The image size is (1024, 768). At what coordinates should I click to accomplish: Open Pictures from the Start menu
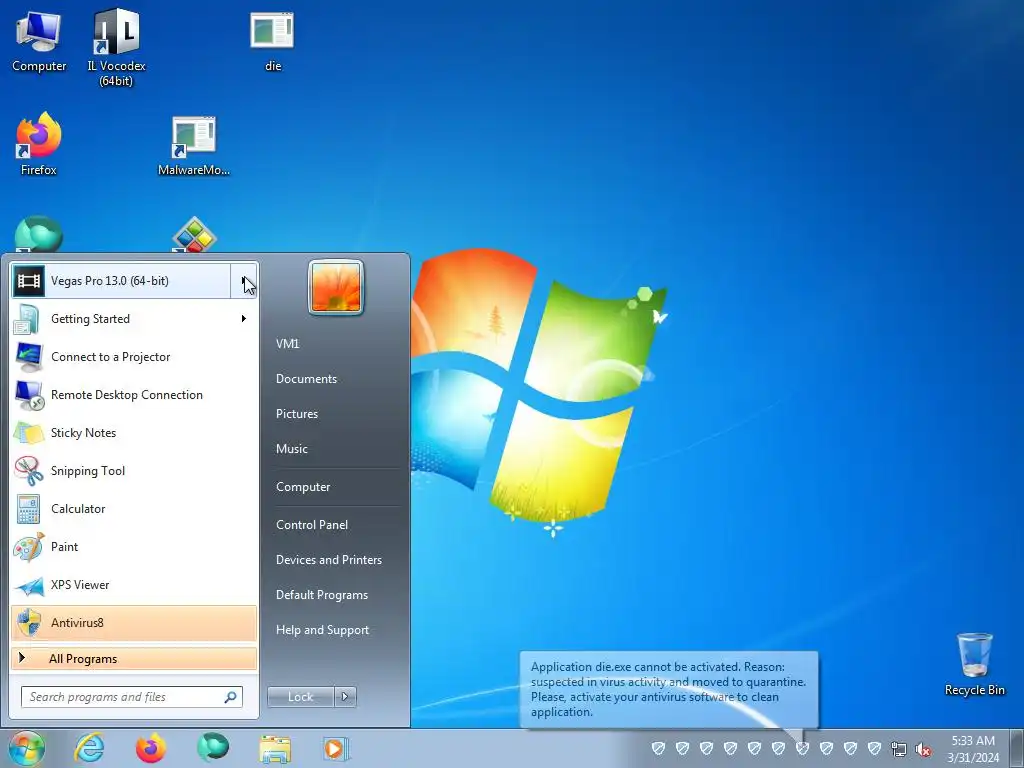pos(296,413)
